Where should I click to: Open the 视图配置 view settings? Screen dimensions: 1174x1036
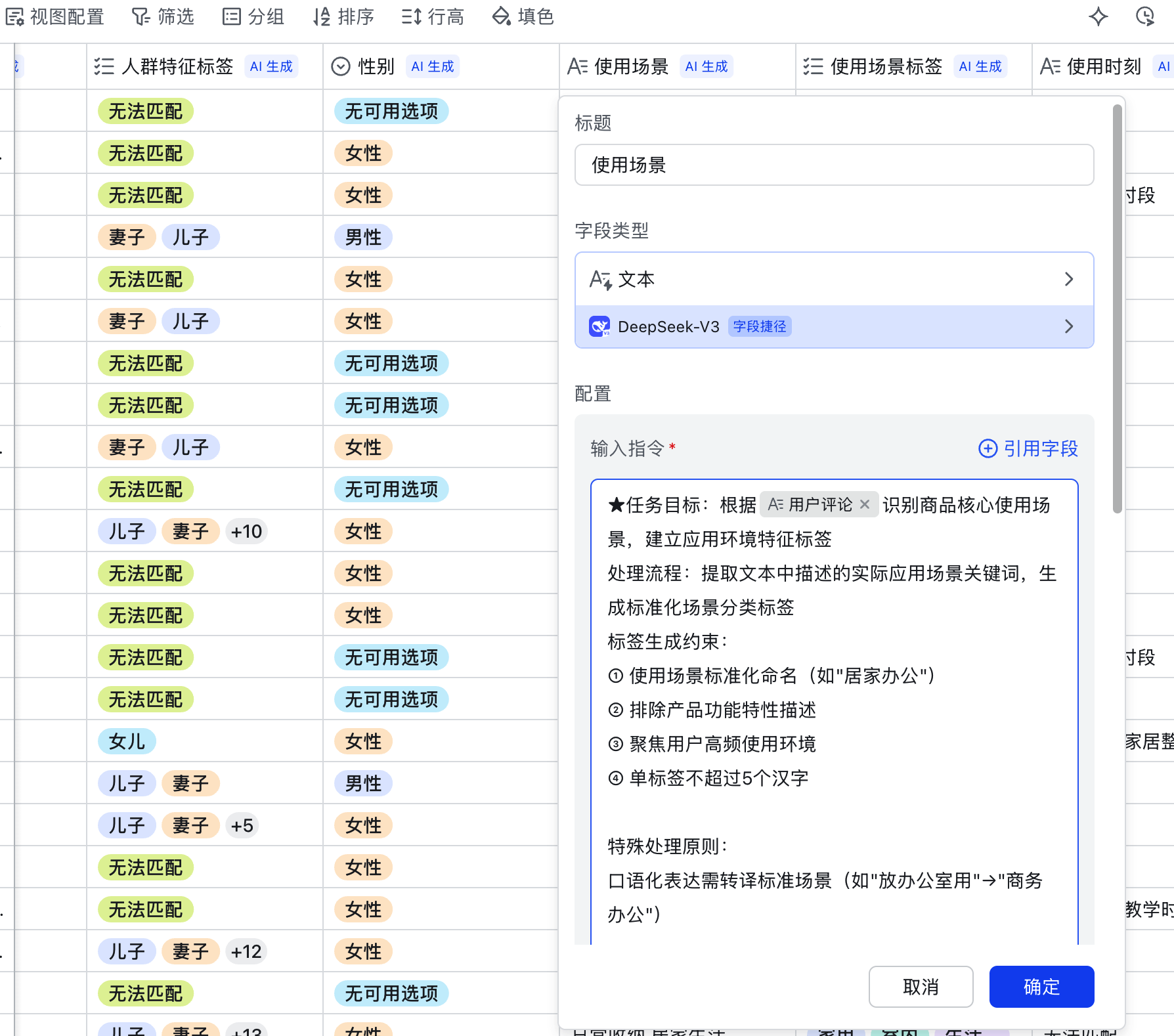point(55,16)
